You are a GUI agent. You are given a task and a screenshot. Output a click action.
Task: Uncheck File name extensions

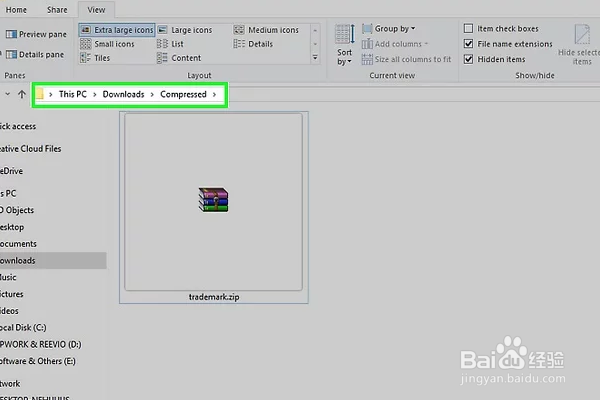468,44
